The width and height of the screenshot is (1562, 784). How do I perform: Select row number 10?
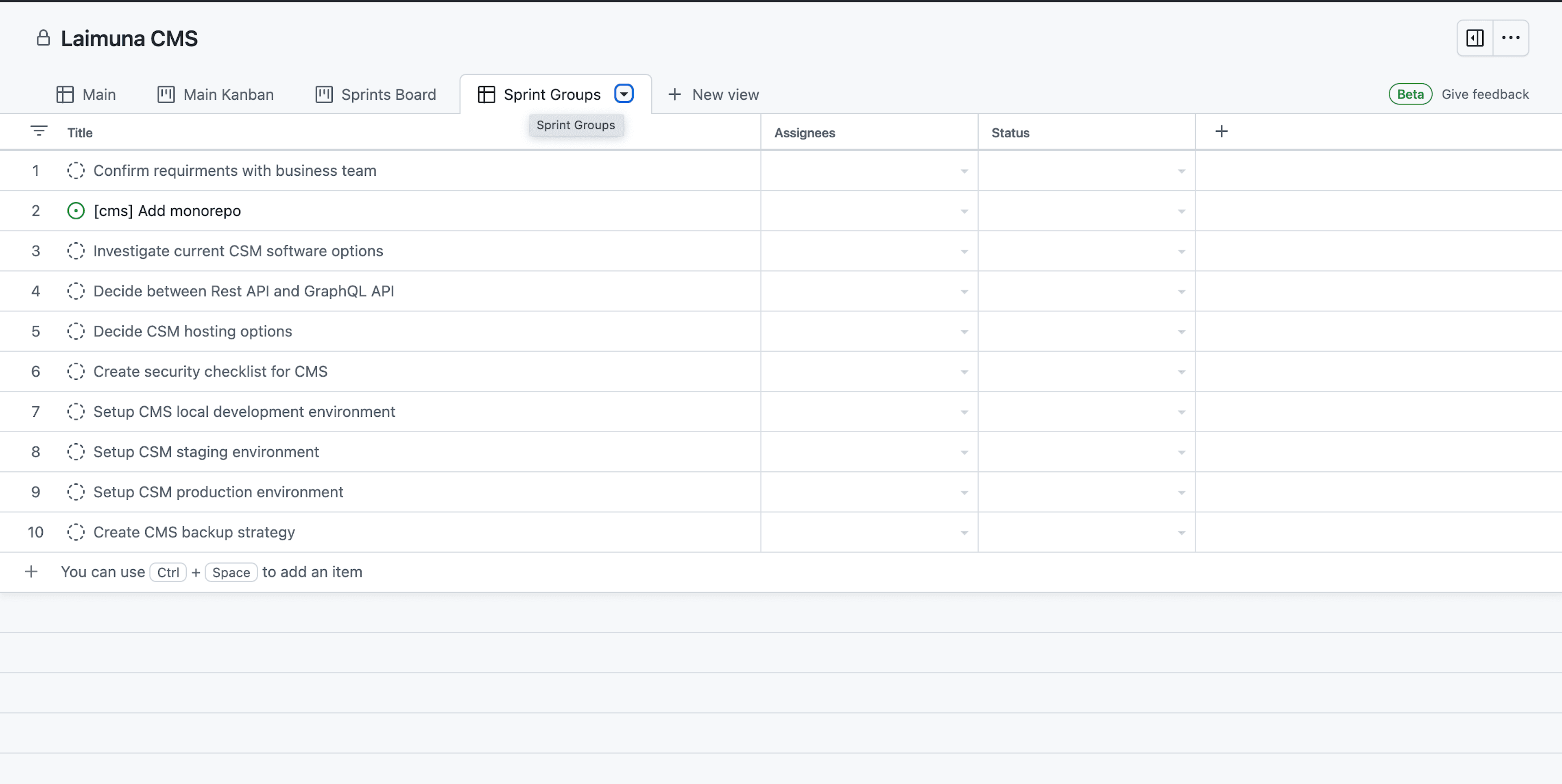coord(36,532)
